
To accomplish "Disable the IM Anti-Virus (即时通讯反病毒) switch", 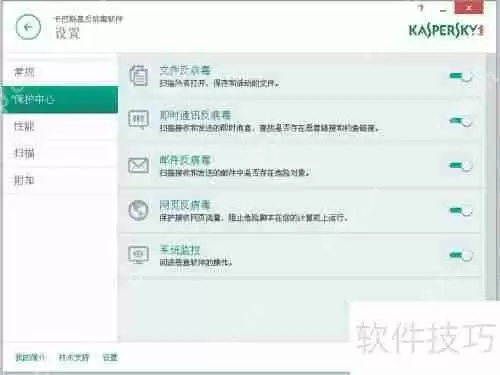I will click(460, 121).
